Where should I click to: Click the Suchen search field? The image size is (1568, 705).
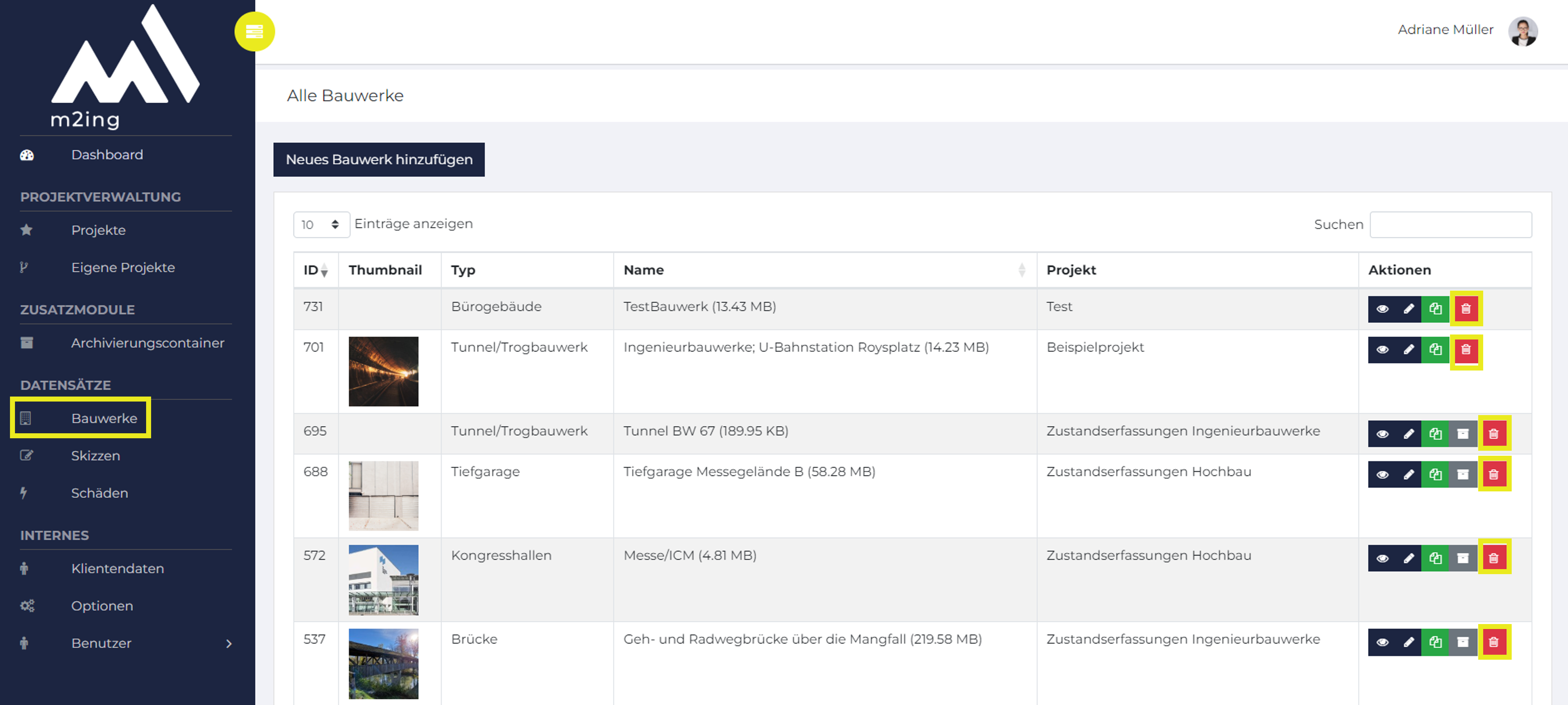pyautogui.click(x=1450, y=225)
